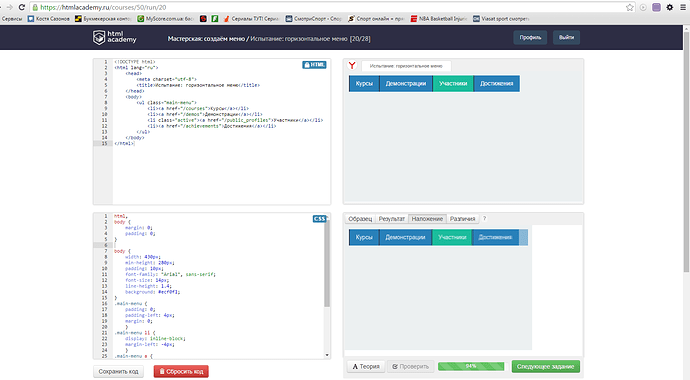Select the preview page title tab
This screenshot has height=380, width=690.
(406, 66)
